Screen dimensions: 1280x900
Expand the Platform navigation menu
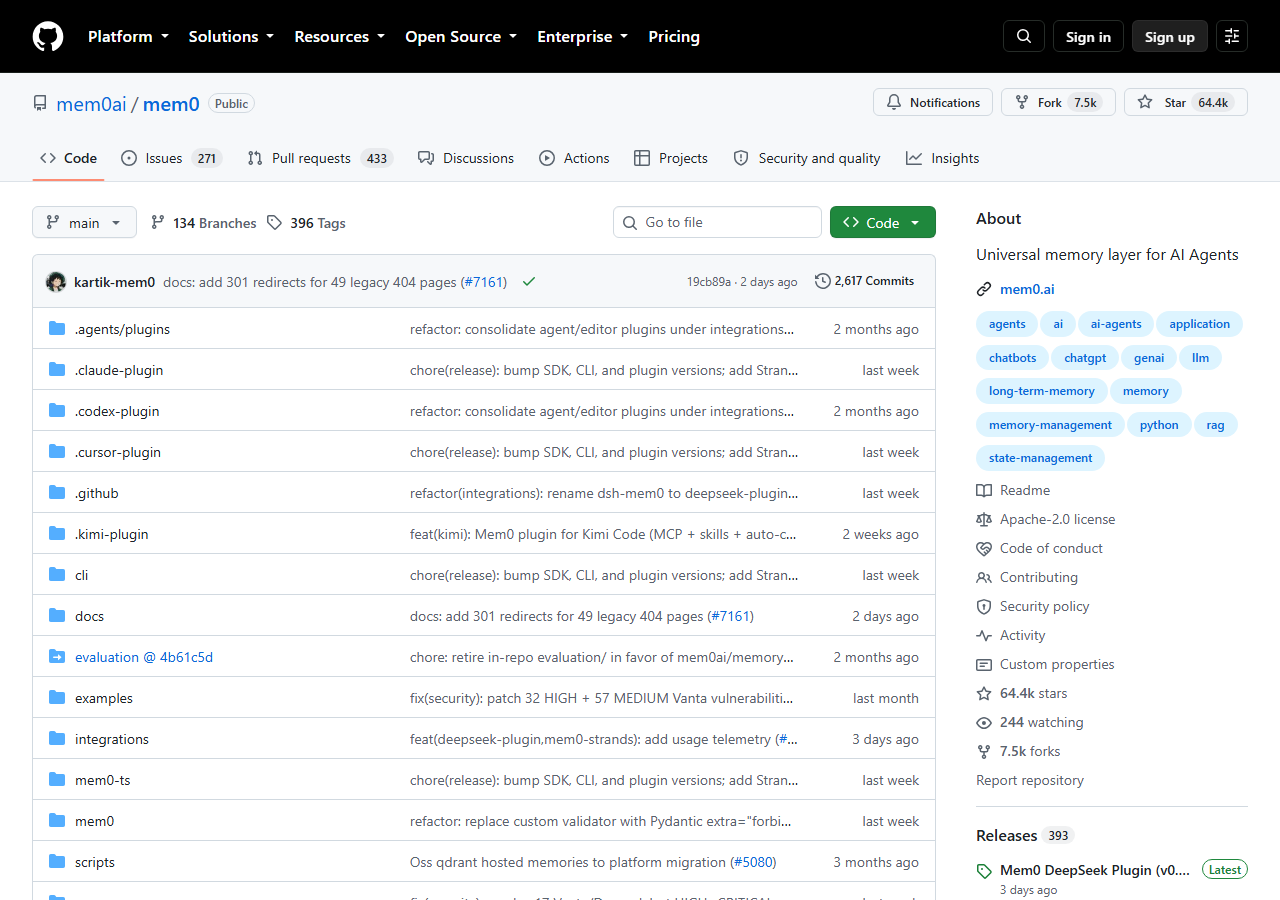click(127, 36)
